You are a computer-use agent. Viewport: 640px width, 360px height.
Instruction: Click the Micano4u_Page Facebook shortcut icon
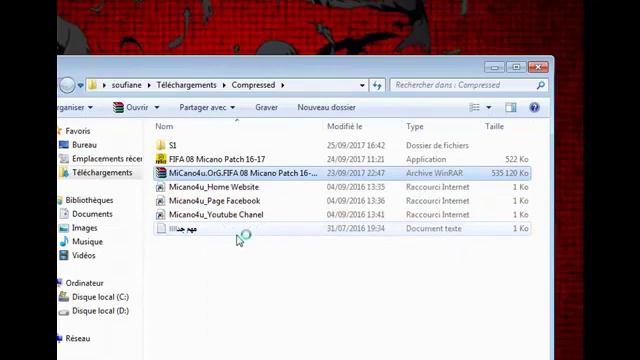pos(161,201)
